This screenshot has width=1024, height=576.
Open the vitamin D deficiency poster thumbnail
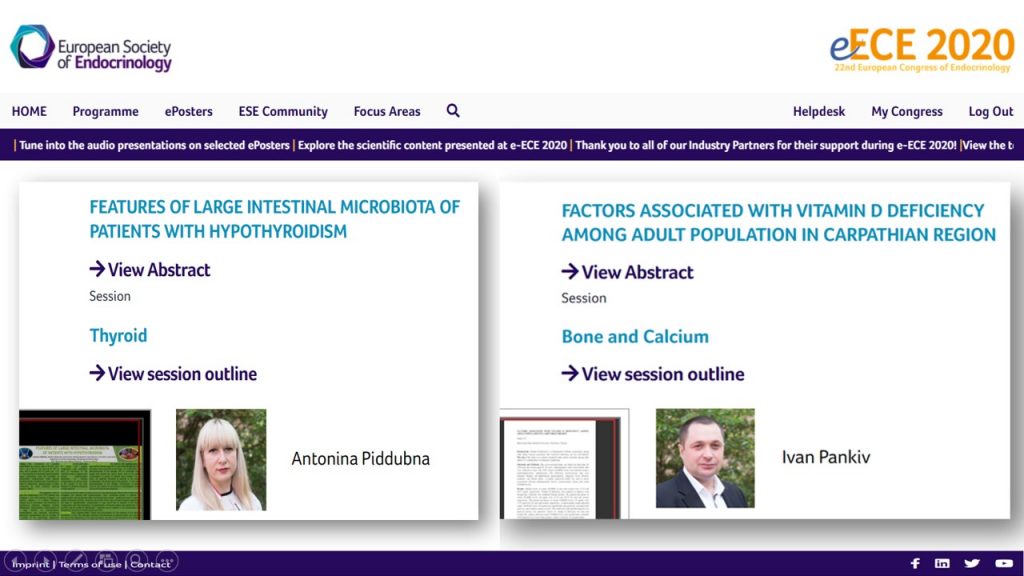point(564,463)
